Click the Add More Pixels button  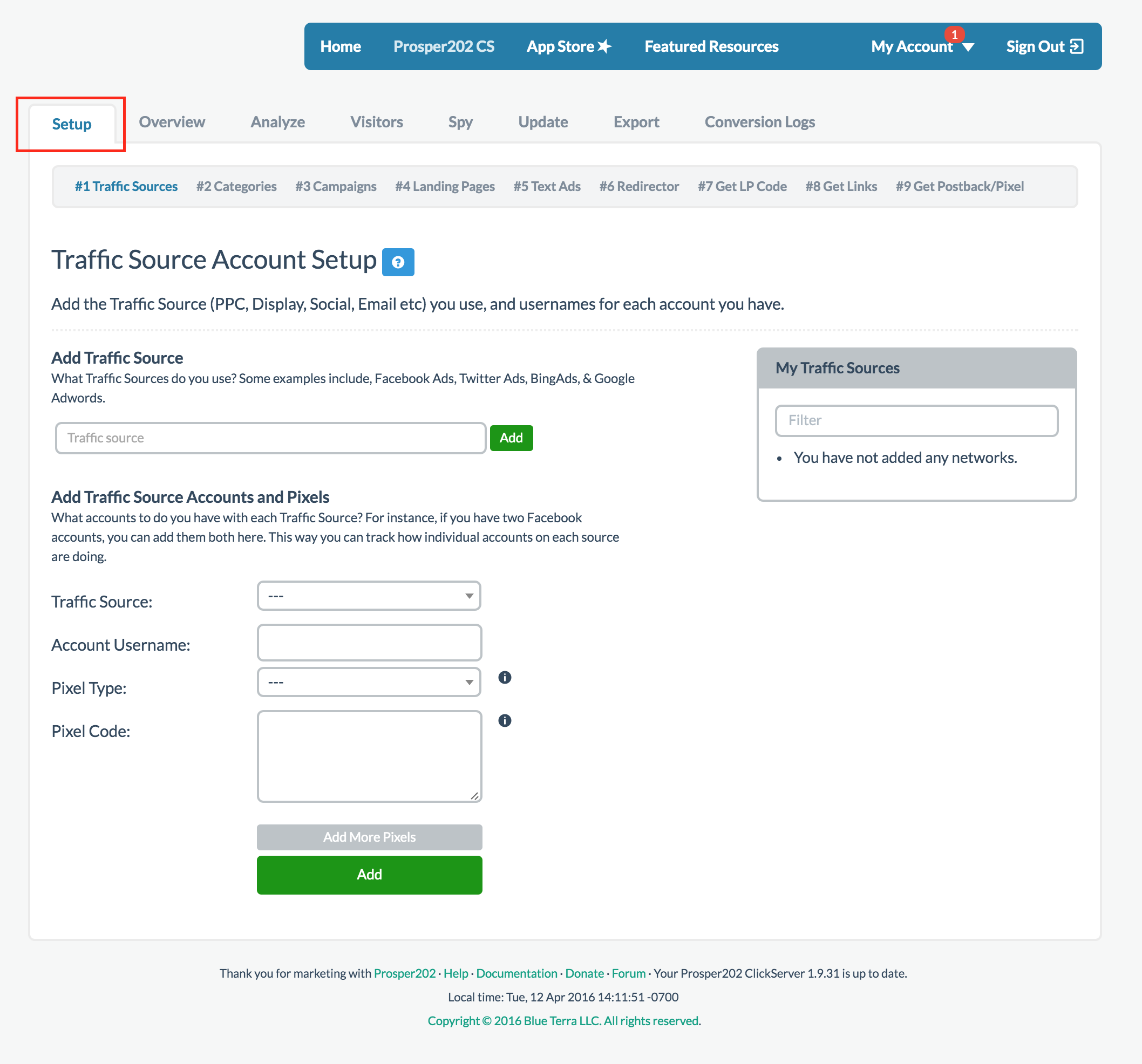(369, 837)
